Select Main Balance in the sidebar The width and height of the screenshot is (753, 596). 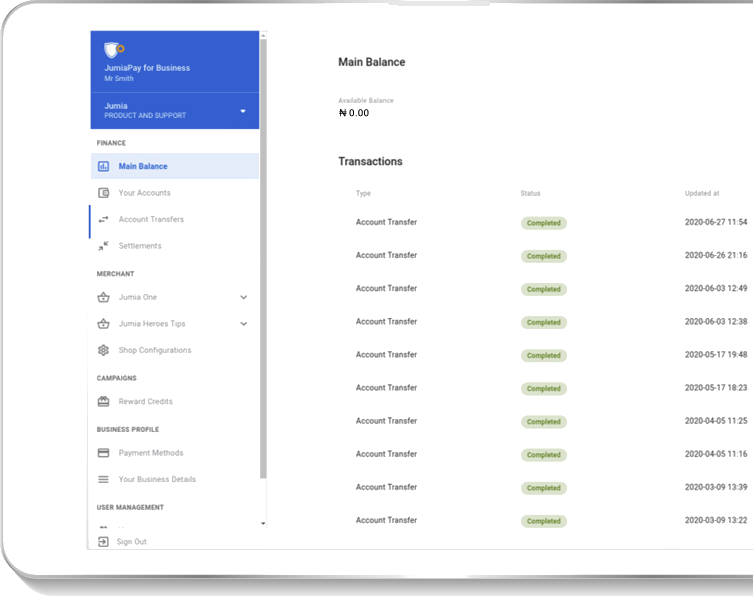tap(175, 166)
